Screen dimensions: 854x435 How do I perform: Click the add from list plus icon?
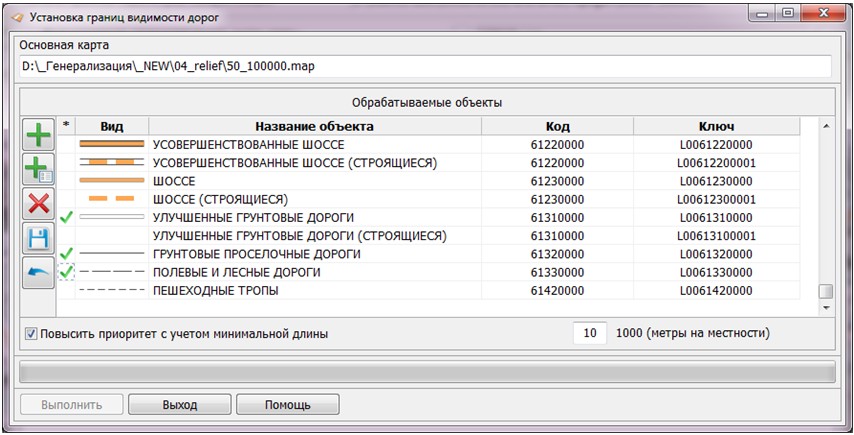pos(39,169)
